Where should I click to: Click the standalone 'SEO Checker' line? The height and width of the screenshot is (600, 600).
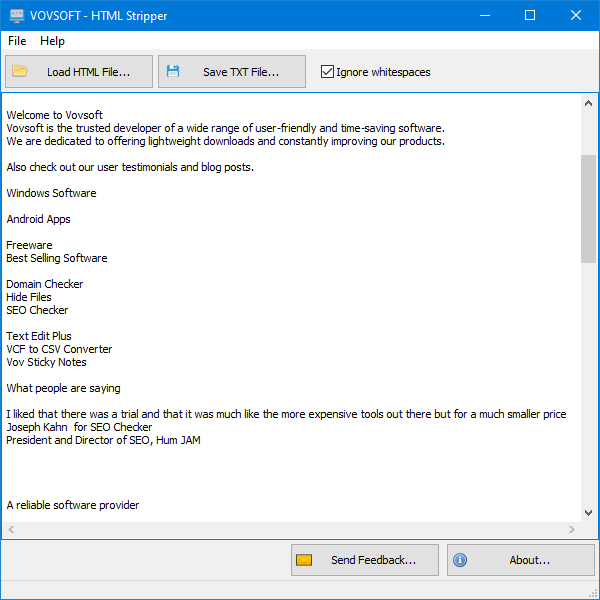click(x=37, y=310)
